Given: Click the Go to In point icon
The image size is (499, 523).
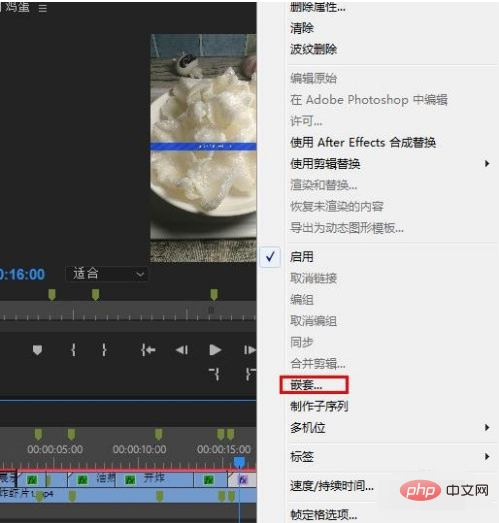Looking at the screenshot, I should pos(148,350).
